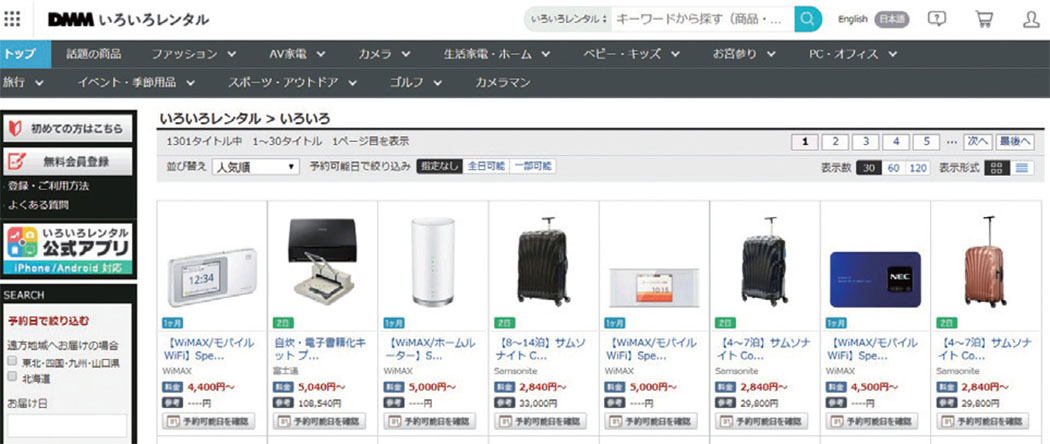Open the apps grid menu icon

click(x=12, y=19)
